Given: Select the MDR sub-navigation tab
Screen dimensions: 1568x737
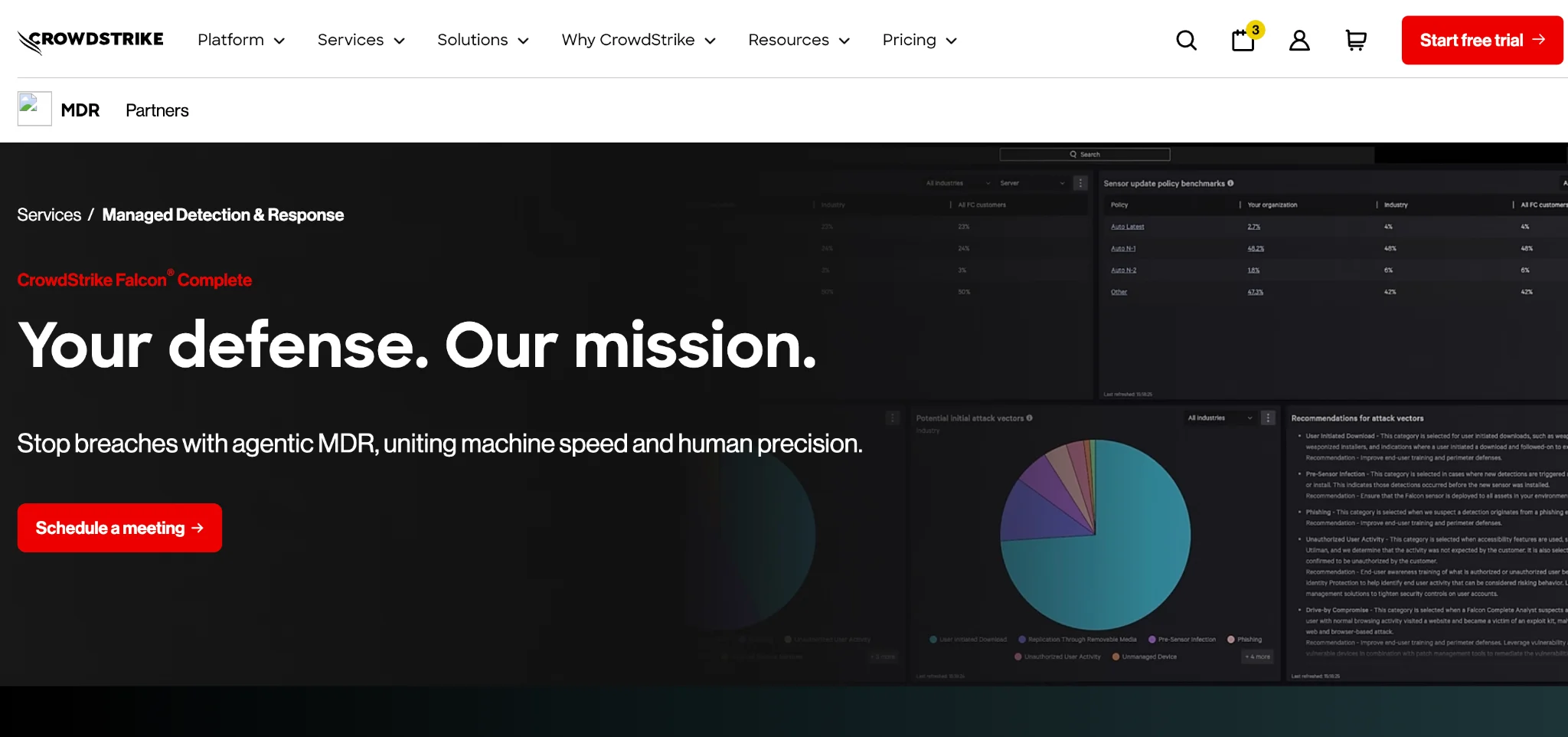Looking at the screenshot, I should pos(80,110).
